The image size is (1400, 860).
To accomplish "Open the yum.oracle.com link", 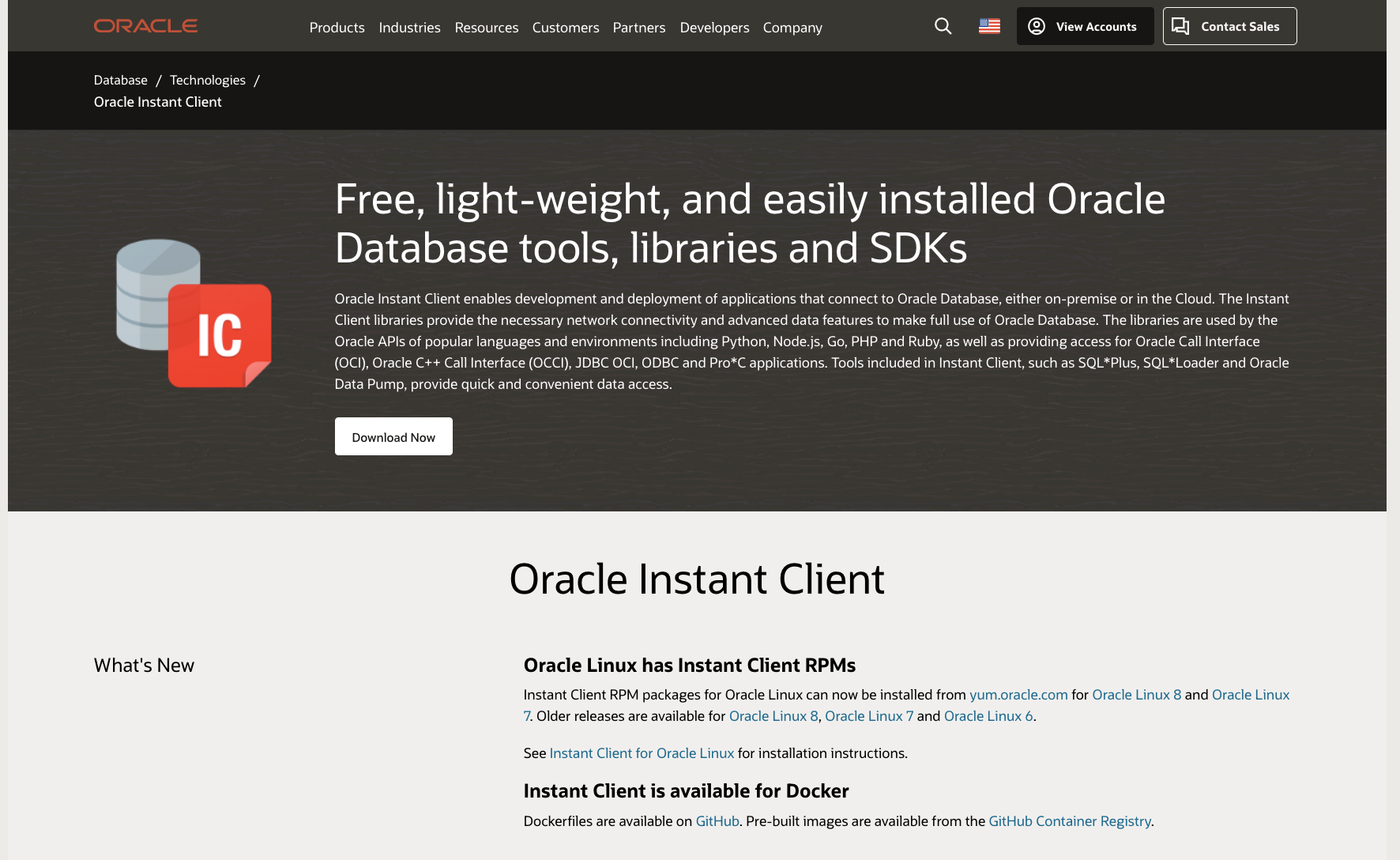I will [x=1018, y=694].
